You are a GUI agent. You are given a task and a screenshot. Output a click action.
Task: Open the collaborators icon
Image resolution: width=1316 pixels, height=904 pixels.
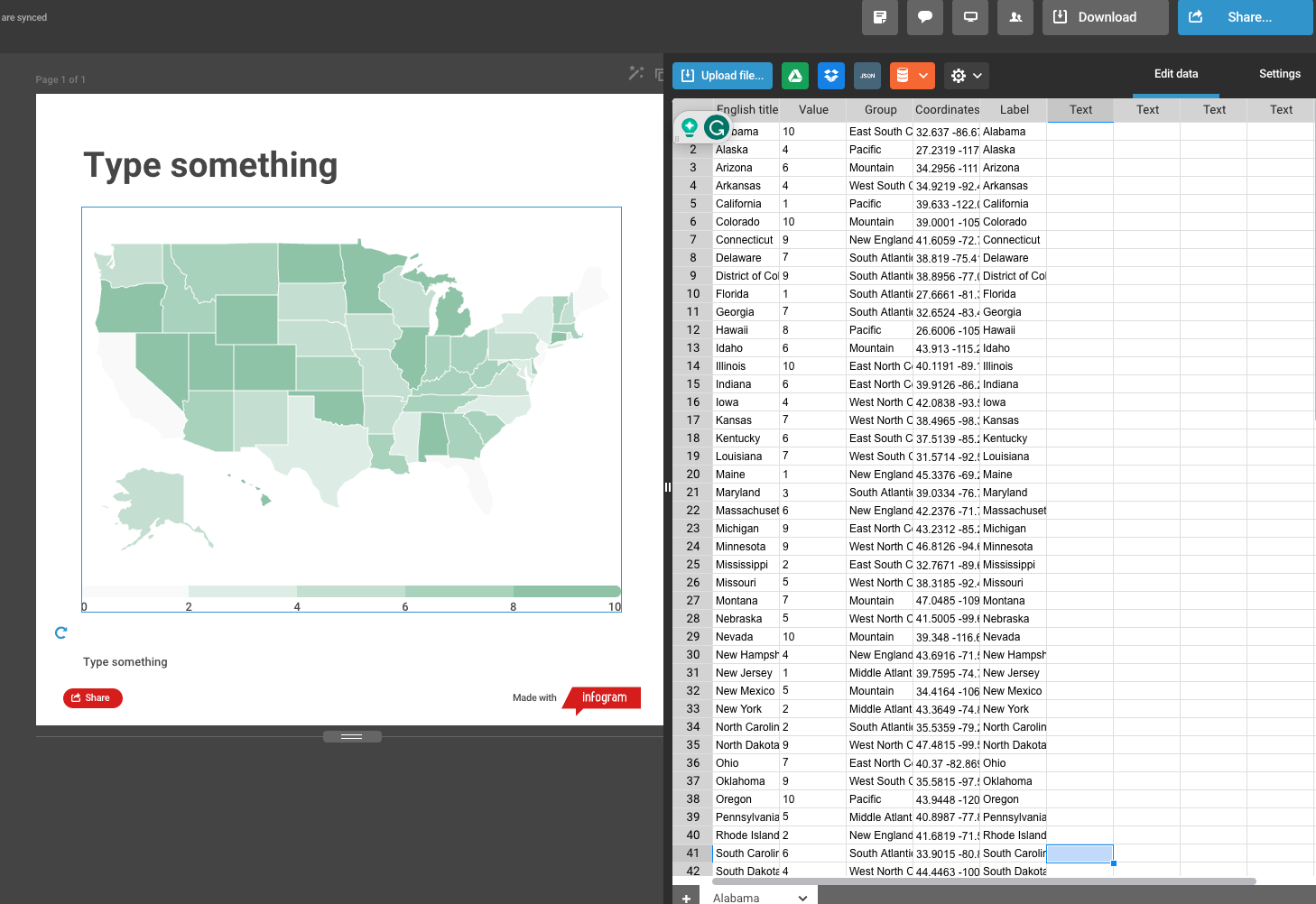1015,17
